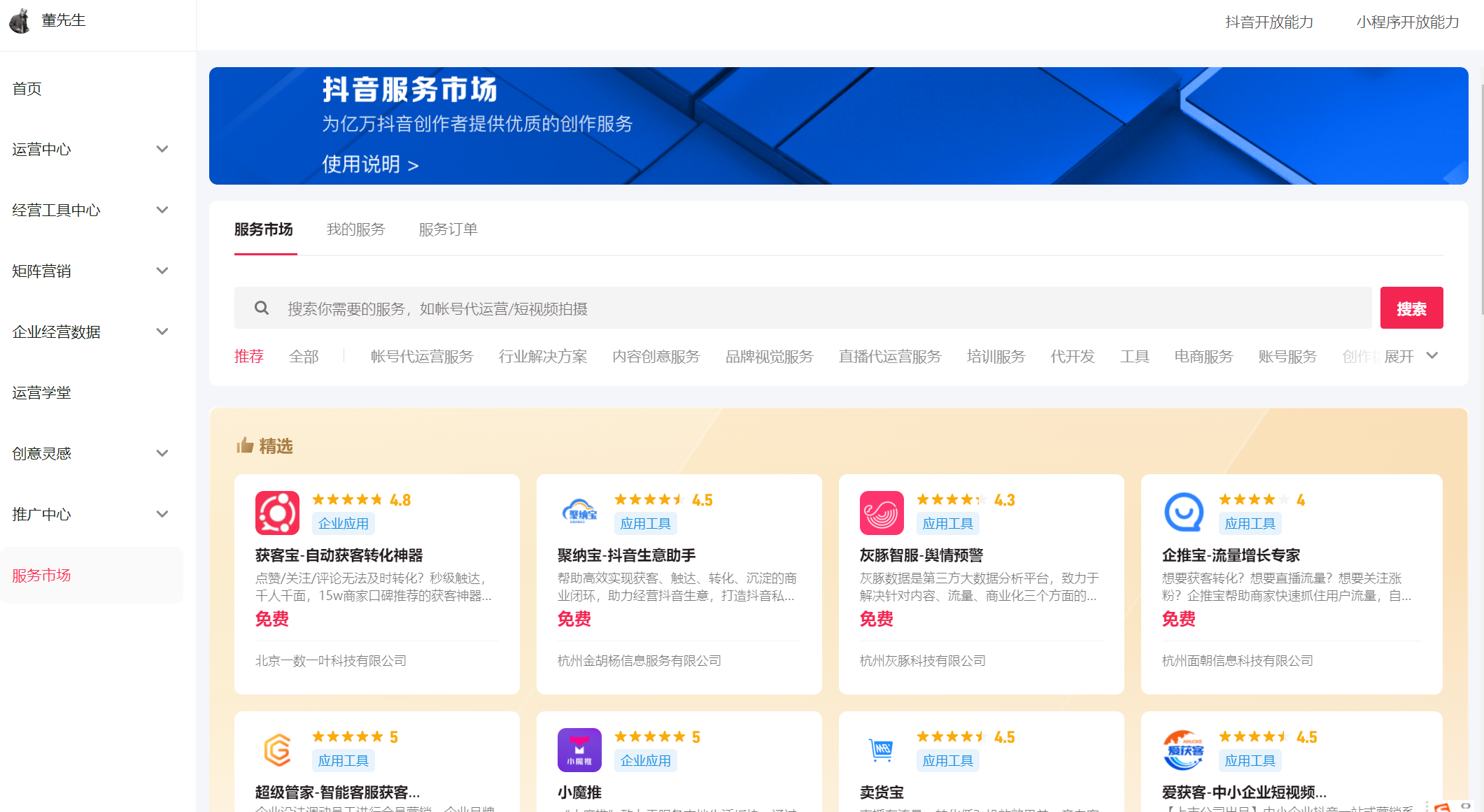Open 爱获客 logo icon
Screen dimensions: 1484x812
[1184, 750]
